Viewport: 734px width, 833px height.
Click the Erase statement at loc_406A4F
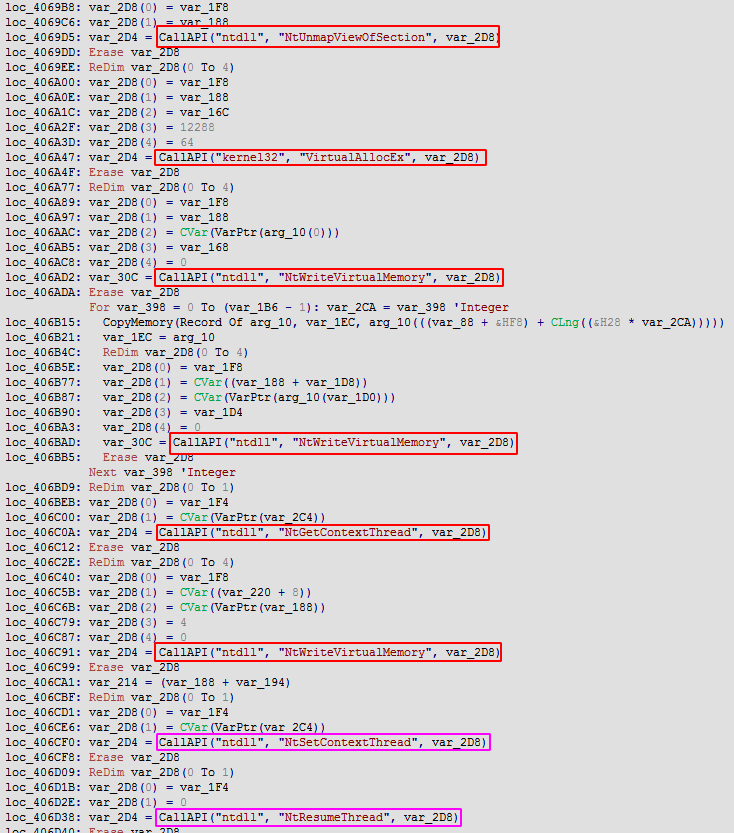click(134, 172)
